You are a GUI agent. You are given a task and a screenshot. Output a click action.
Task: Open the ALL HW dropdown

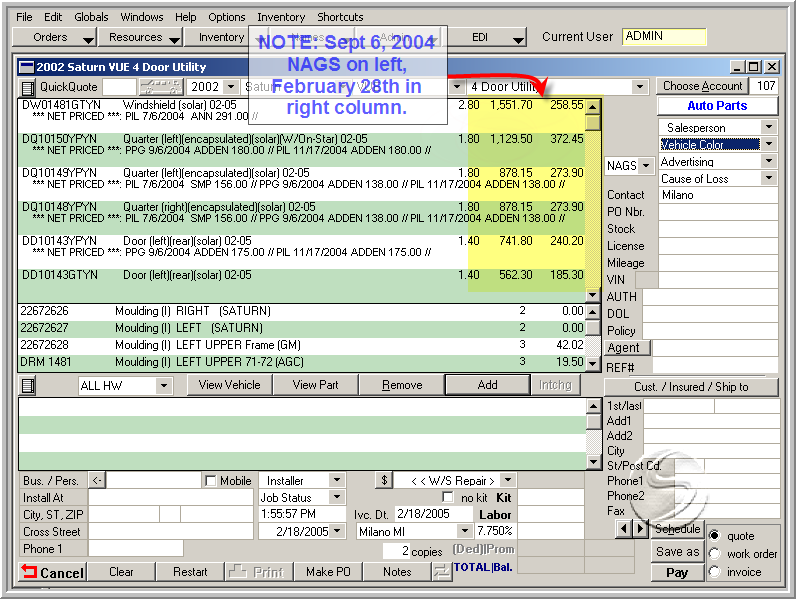click(x=164, y=386)
